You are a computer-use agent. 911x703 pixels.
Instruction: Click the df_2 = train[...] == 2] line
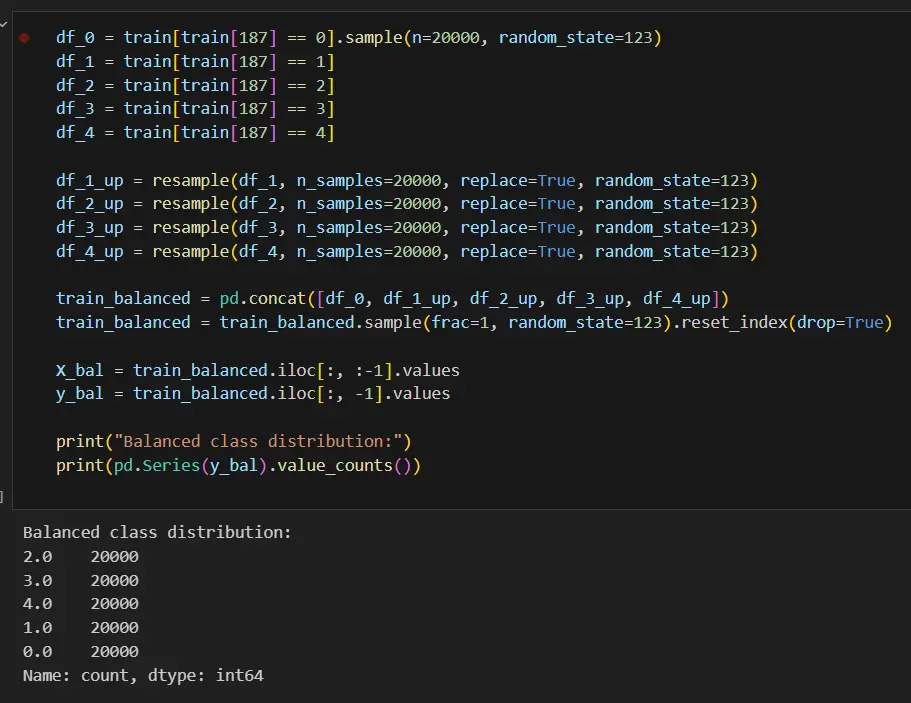(x=195, y=85)
